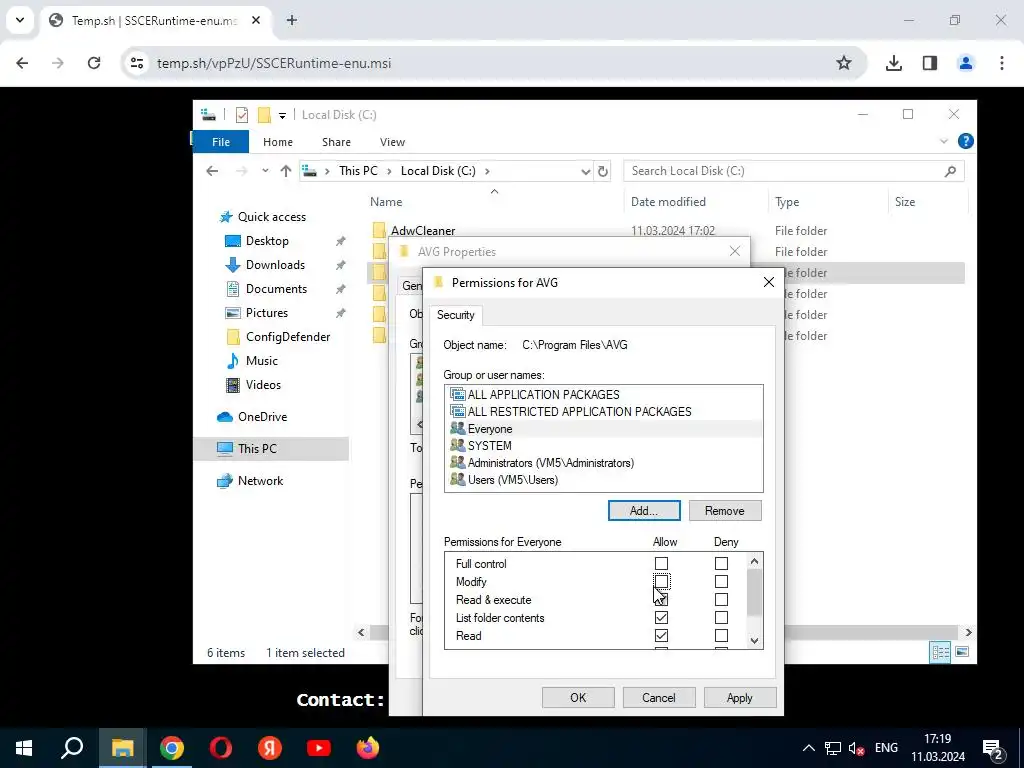The height and width of the screenshot is (768, 1024).
Task: Refresh the Local Disk (C:) folder
Action: (603, 171)
